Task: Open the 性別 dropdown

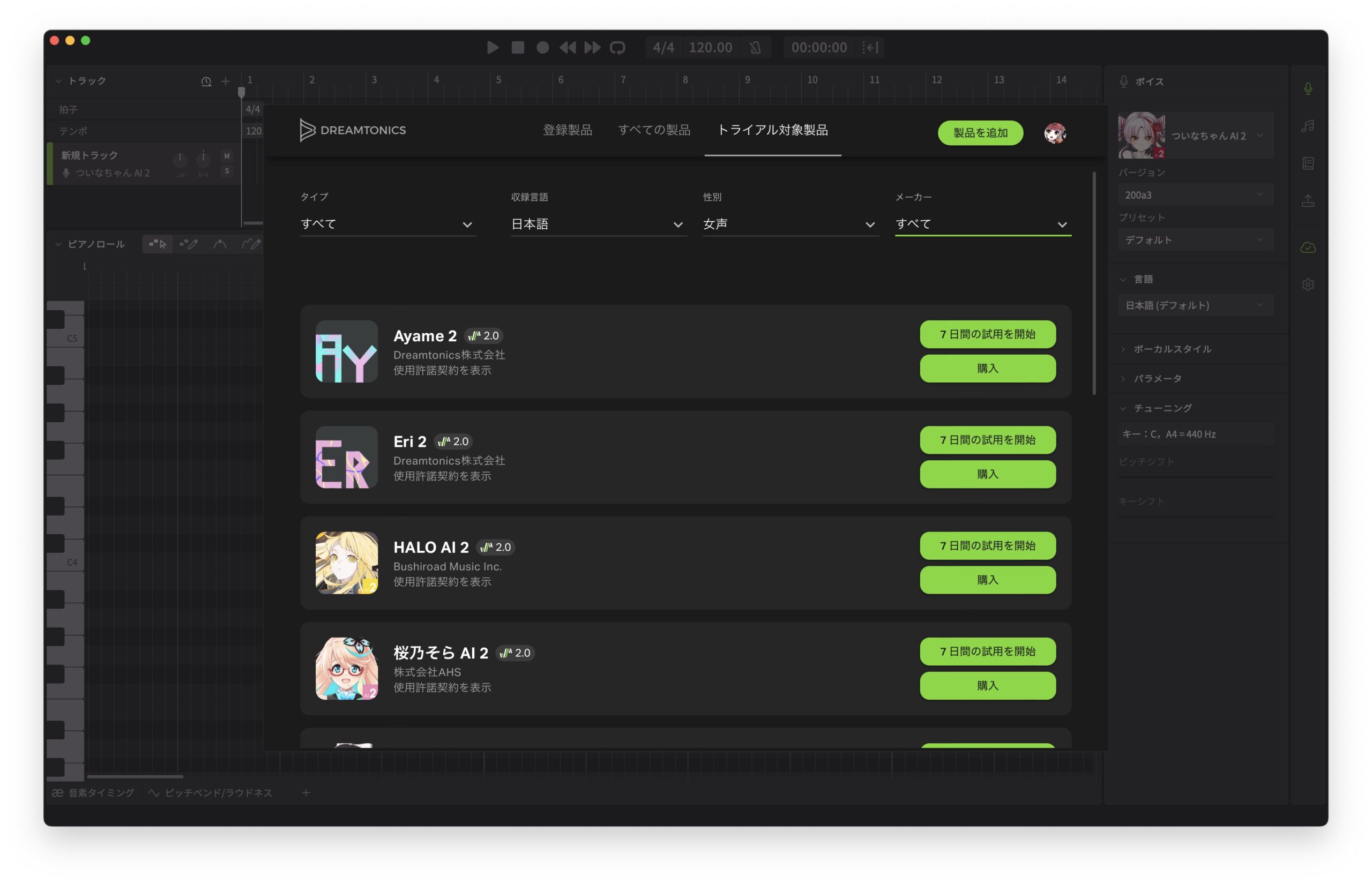Action: coord(791,224)
